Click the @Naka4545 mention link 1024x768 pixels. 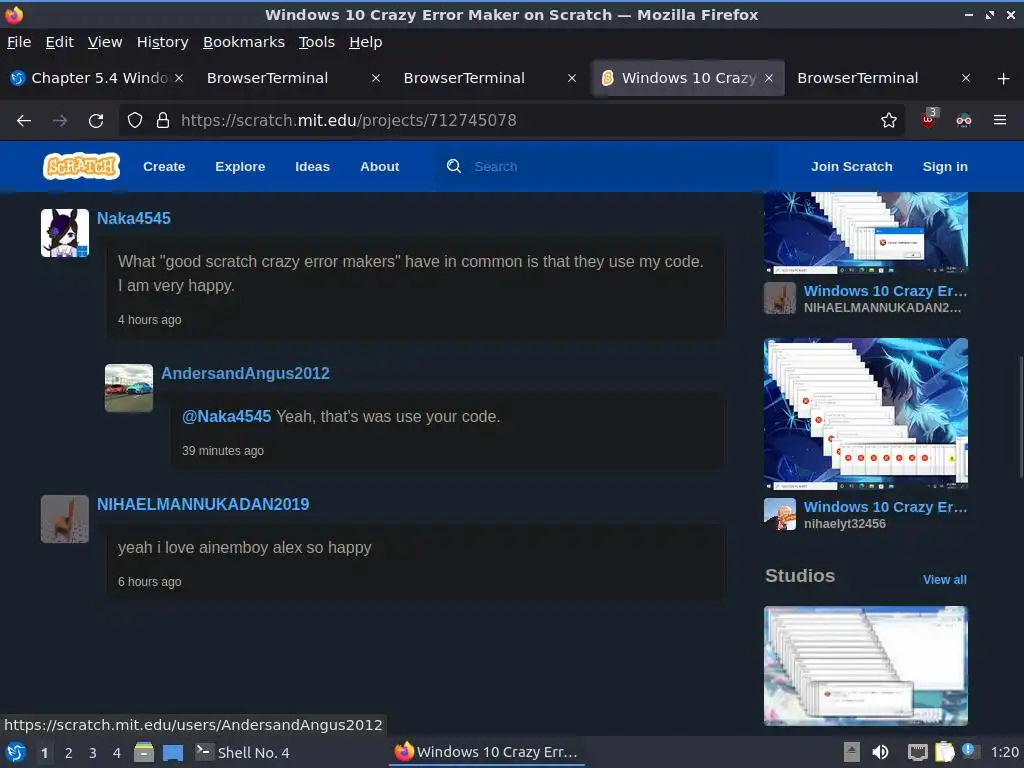click(x=226, y=417)
